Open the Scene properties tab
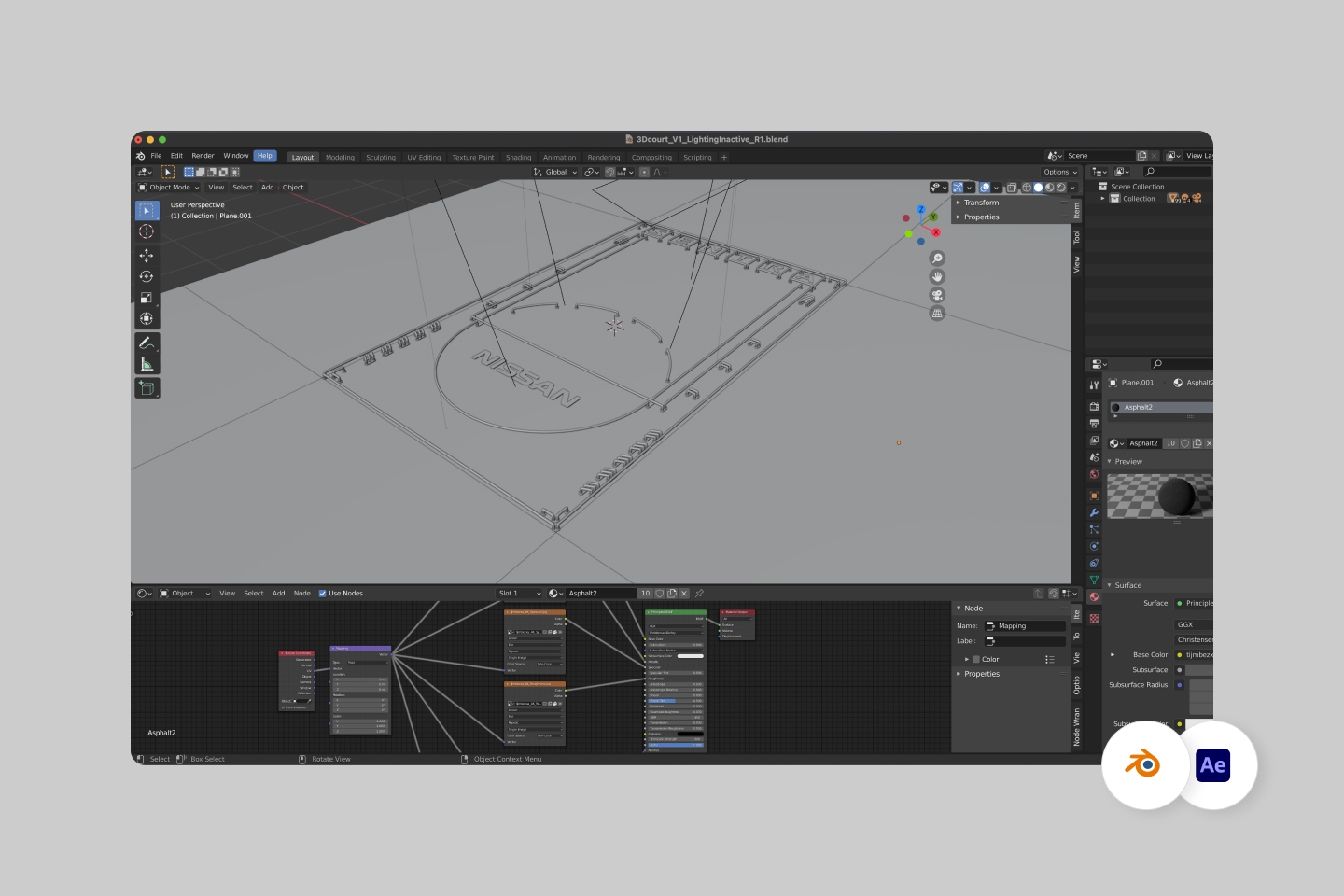The width and height of the screenshot is (1344, 896). point(1094,457)
